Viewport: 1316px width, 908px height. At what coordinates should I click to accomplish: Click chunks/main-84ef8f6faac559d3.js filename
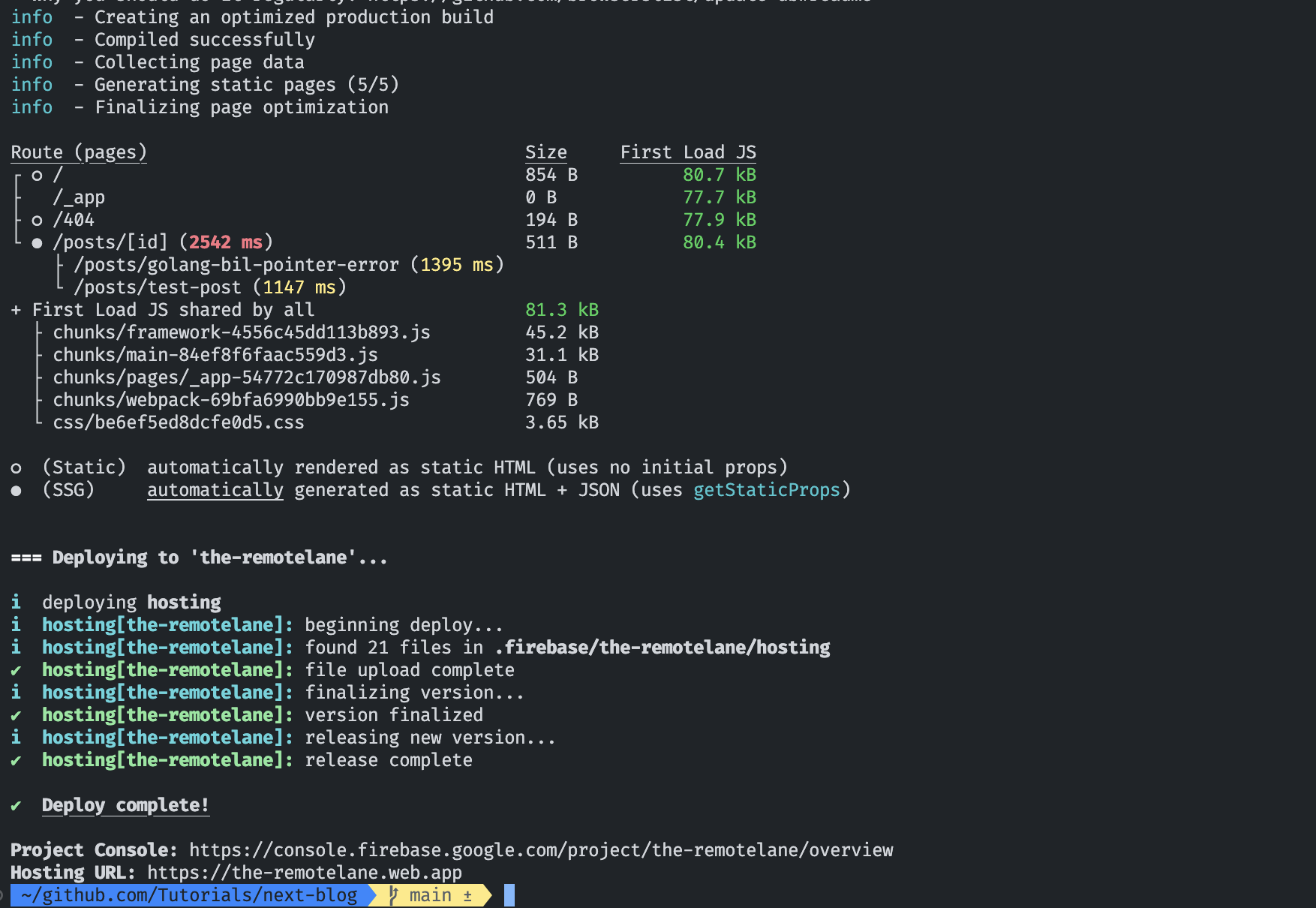[215, 354]
